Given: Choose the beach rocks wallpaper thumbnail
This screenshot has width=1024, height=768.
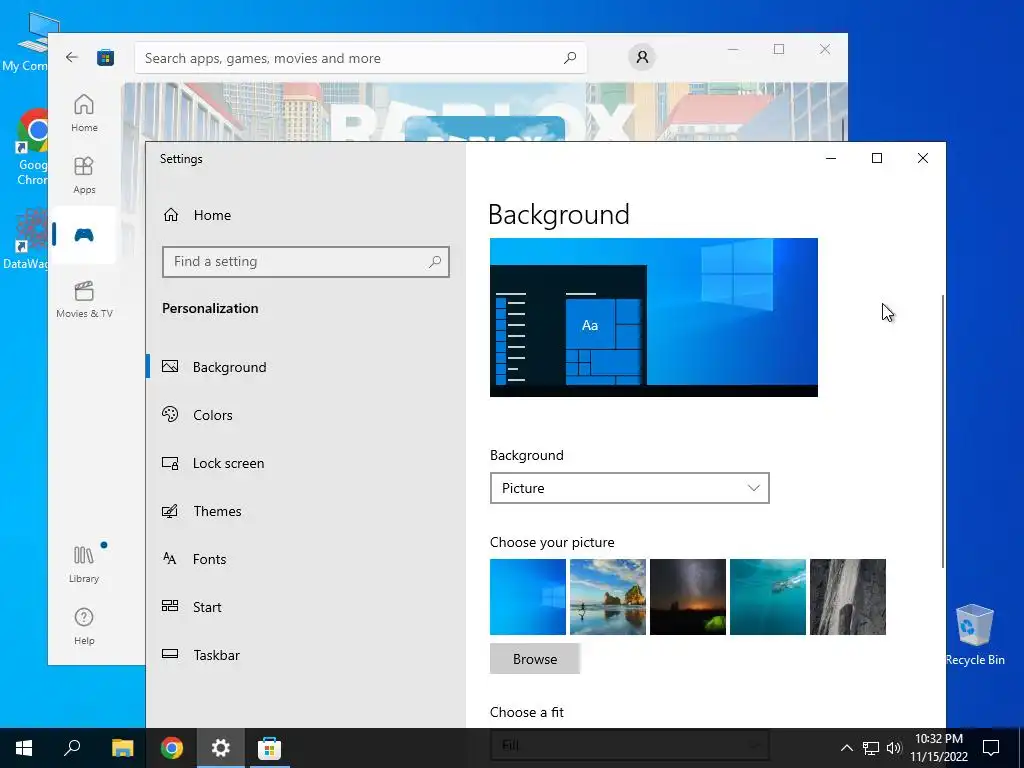Looking at the screenshot, I should point(608,597).
